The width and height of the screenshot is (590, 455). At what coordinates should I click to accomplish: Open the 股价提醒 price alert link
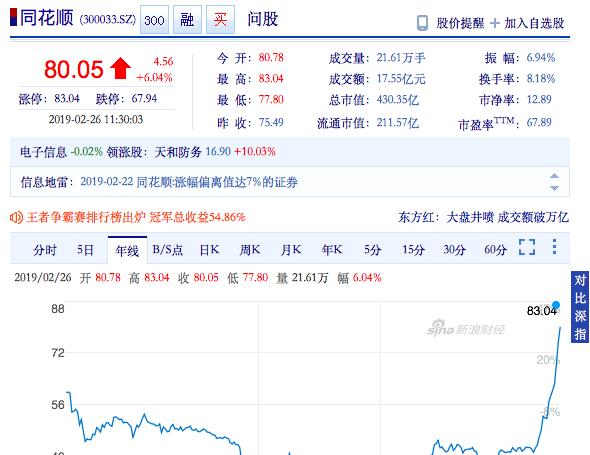point(460,23)
